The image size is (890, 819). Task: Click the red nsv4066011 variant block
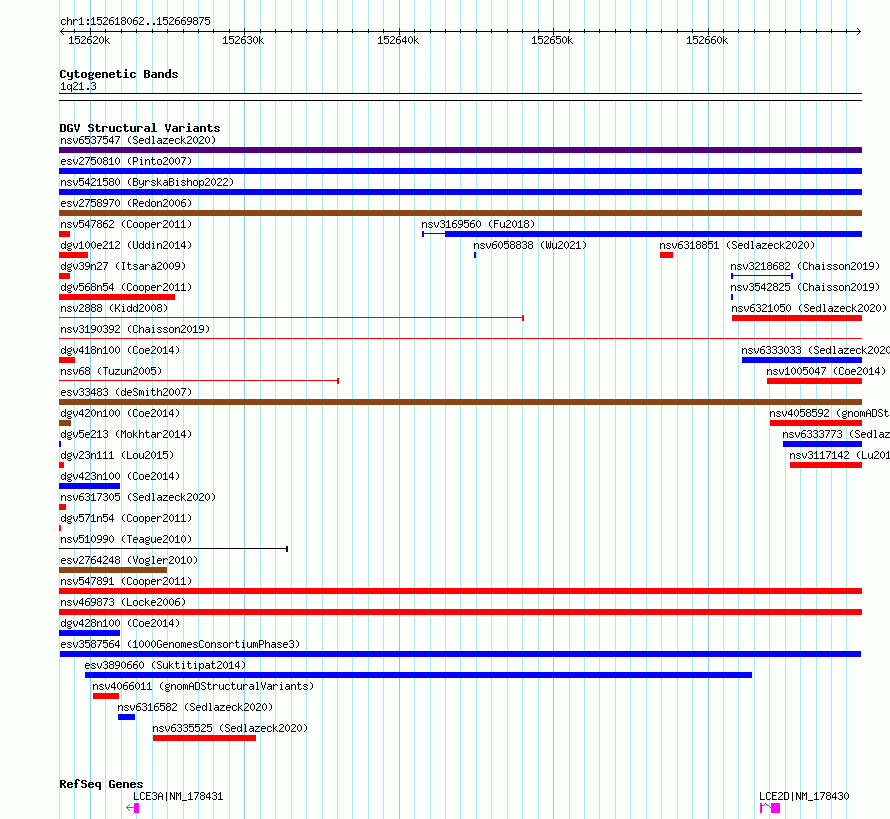[x=106, y=696]
